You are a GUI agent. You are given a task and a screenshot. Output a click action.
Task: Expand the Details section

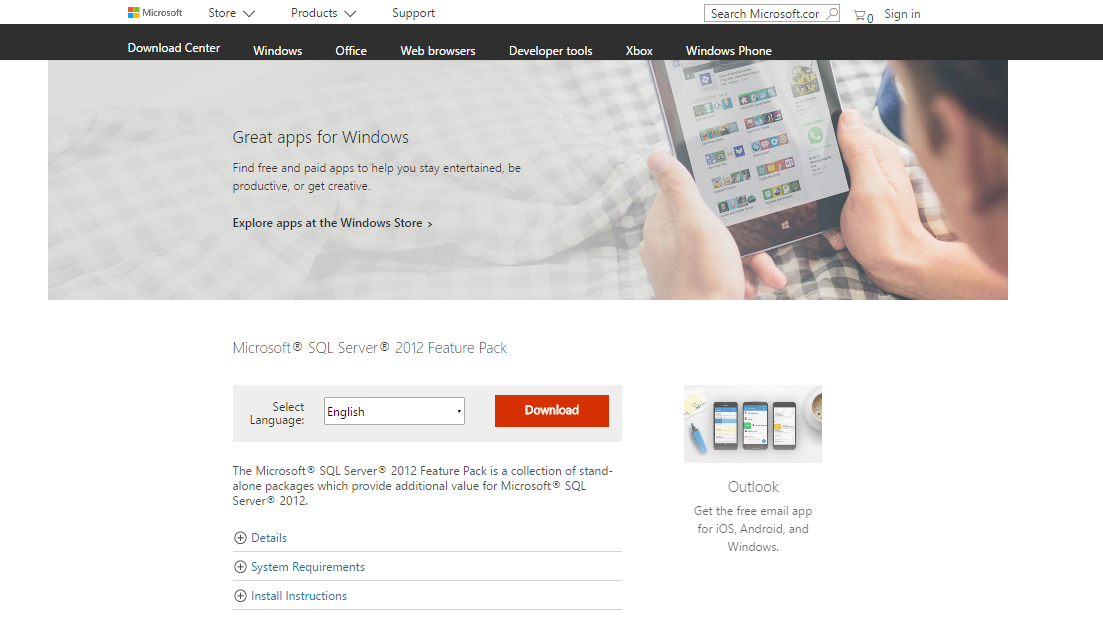(x=269, y=538)
